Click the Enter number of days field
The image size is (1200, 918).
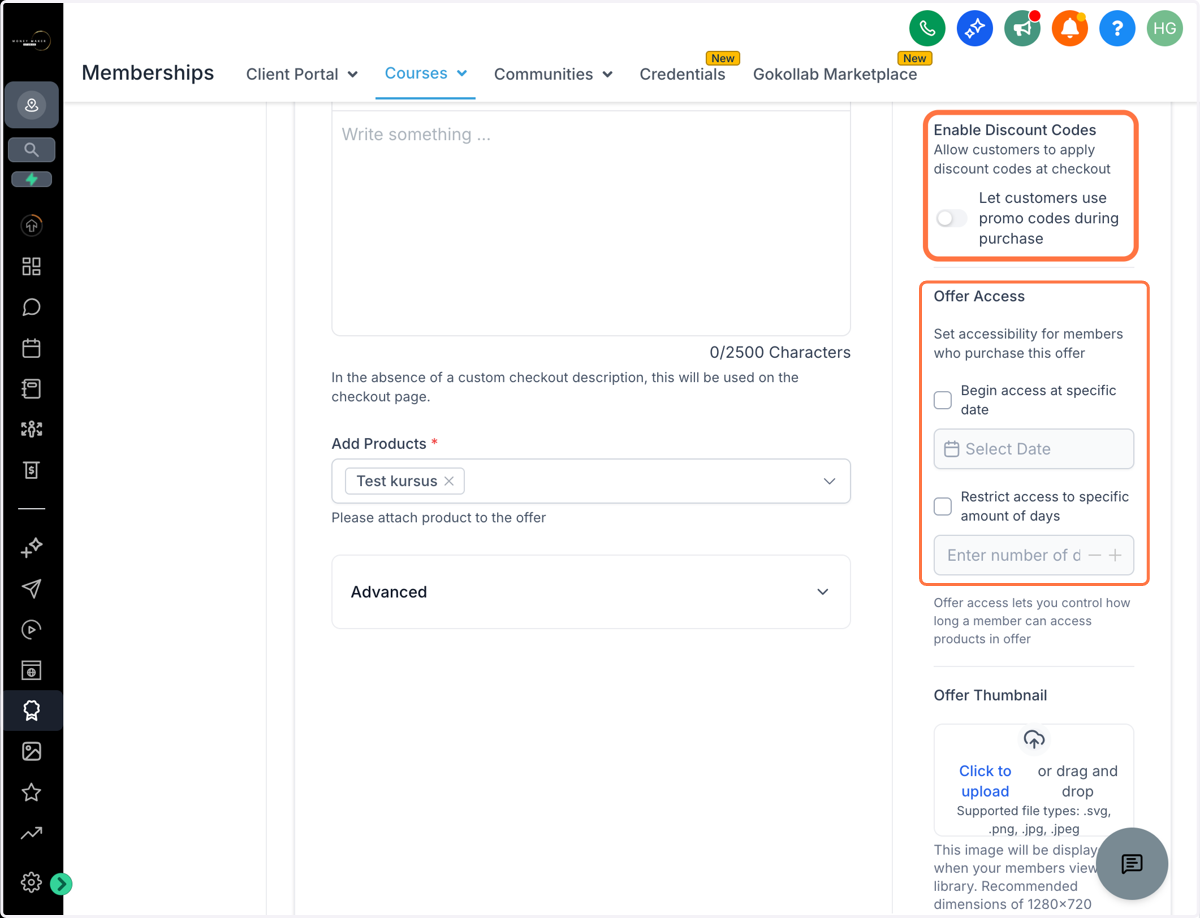[x=1034, y=555]
